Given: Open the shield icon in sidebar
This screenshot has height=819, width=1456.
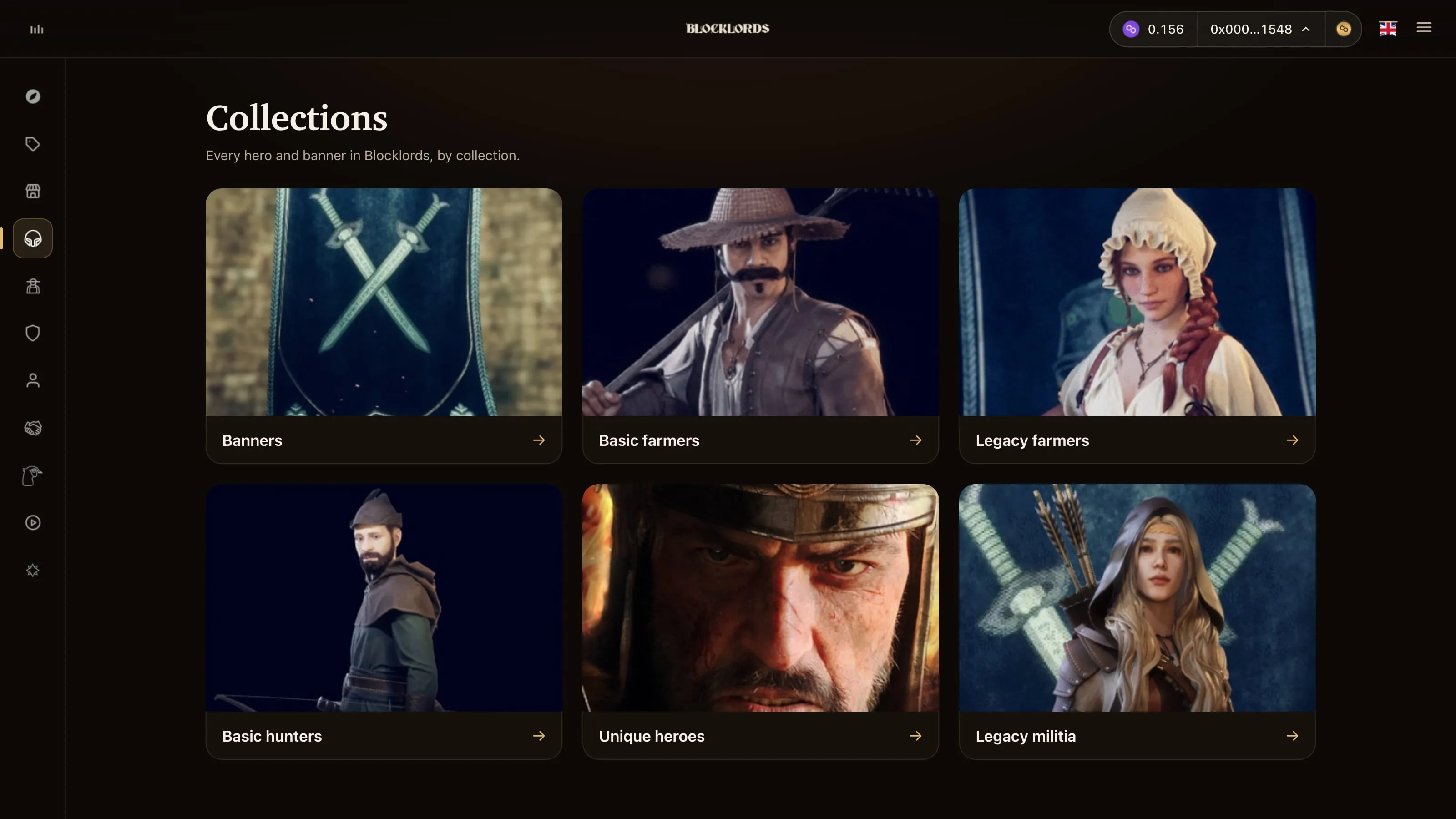Looking at the screenshot, I should 33,333.
